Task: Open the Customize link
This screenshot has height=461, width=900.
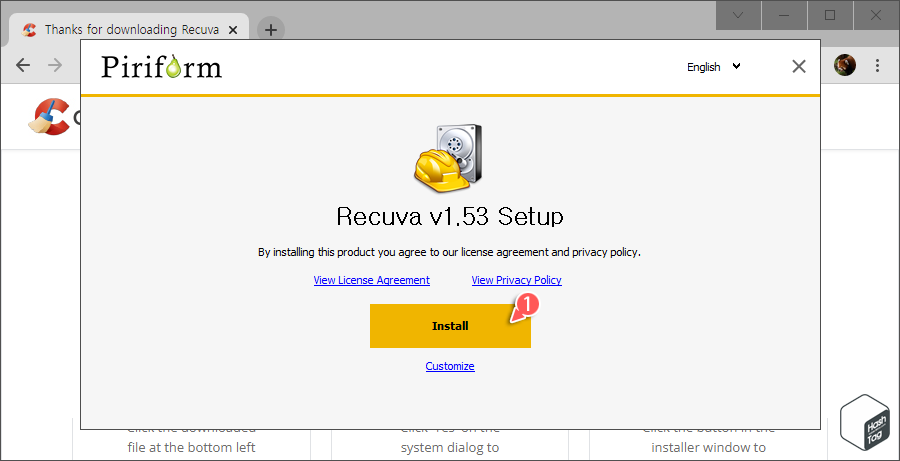Action: point(450,366)
